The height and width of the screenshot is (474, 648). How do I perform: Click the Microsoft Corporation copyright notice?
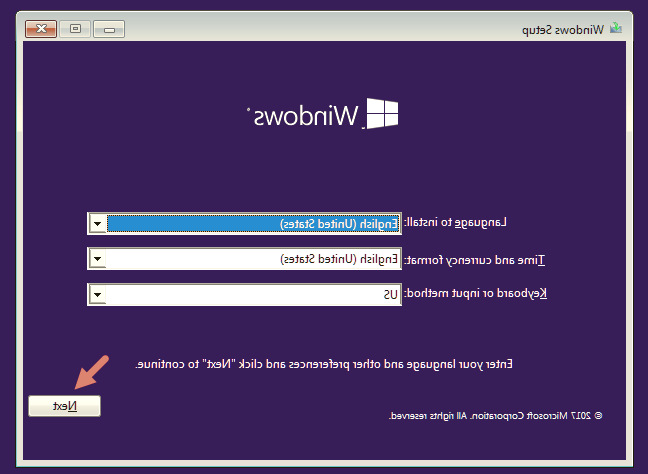coord(496,414)
